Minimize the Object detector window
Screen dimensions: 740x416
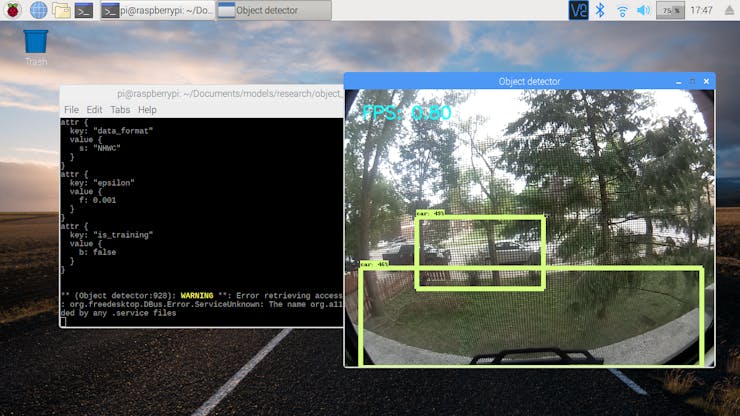679,82
